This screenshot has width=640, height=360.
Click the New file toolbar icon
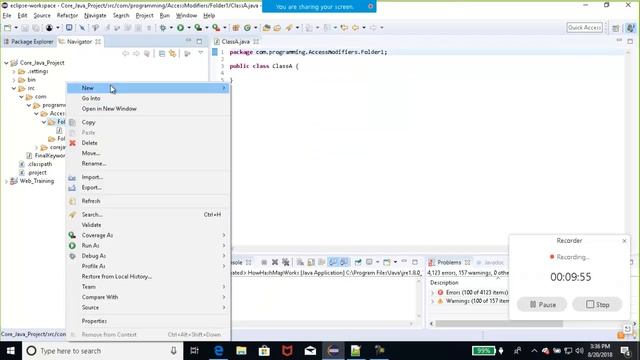[8, 28]
